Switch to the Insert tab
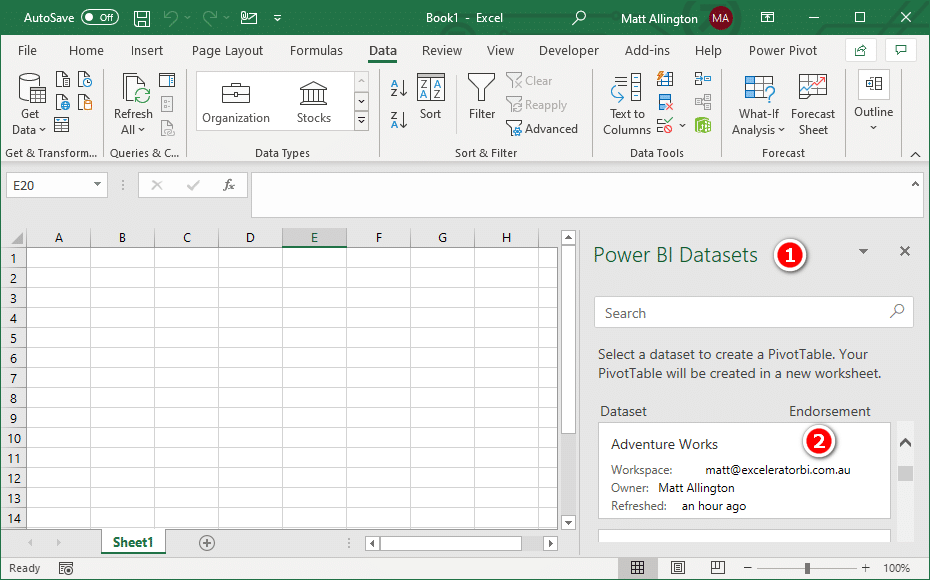 point(146,51)
